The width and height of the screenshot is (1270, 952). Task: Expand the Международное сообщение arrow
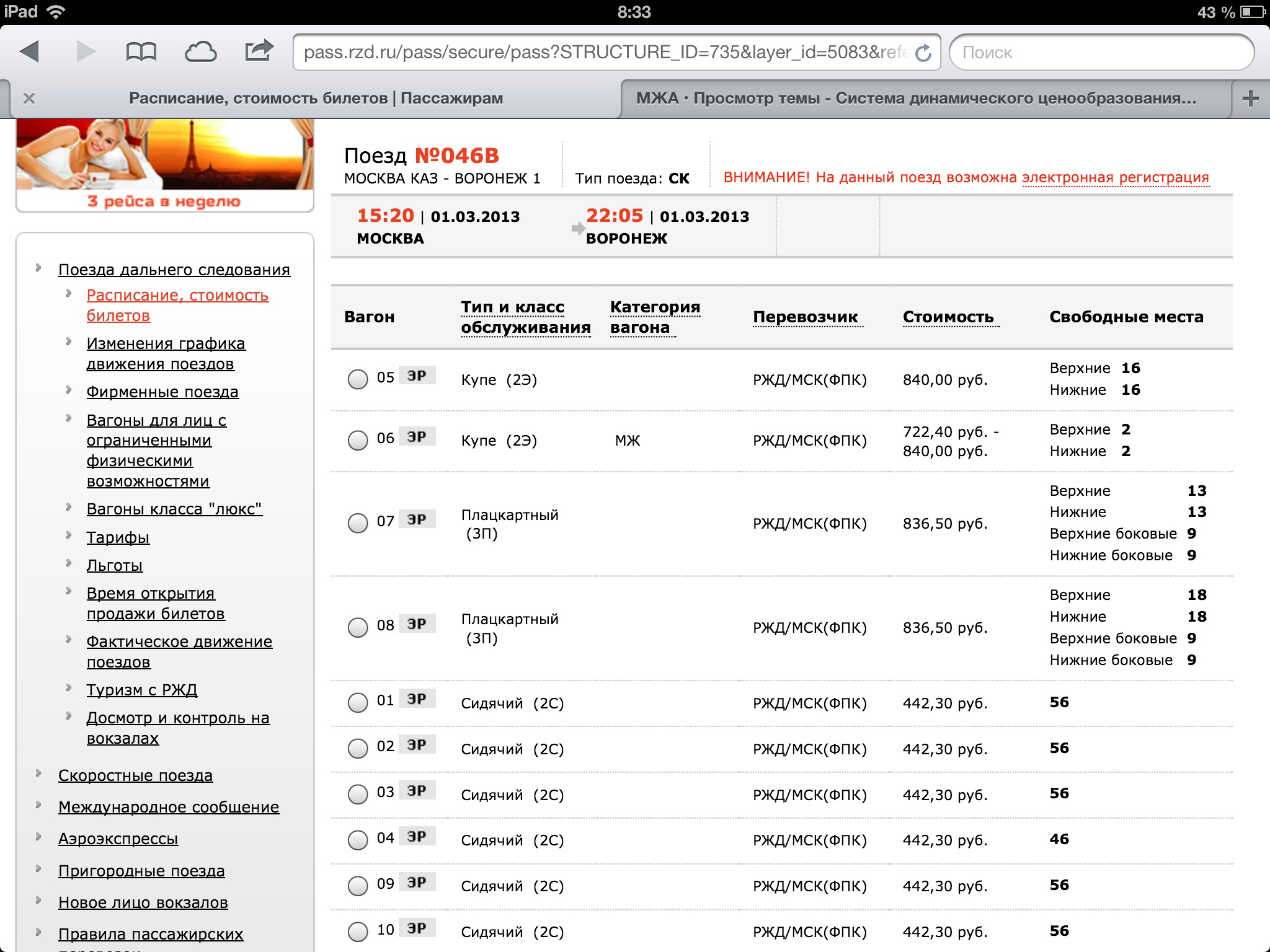(x=38, y=805)
